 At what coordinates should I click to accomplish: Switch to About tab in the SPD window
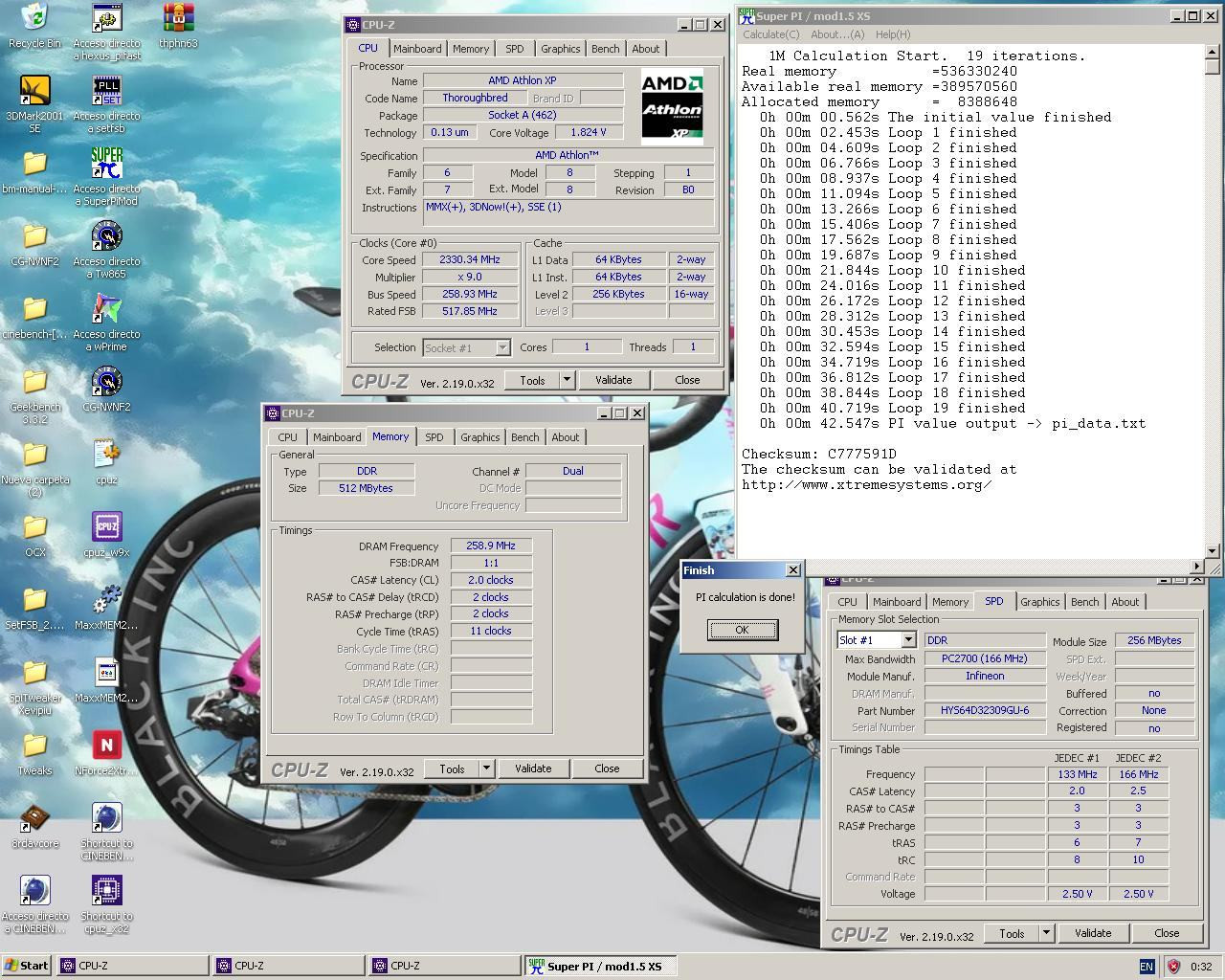coord(1125,602)
